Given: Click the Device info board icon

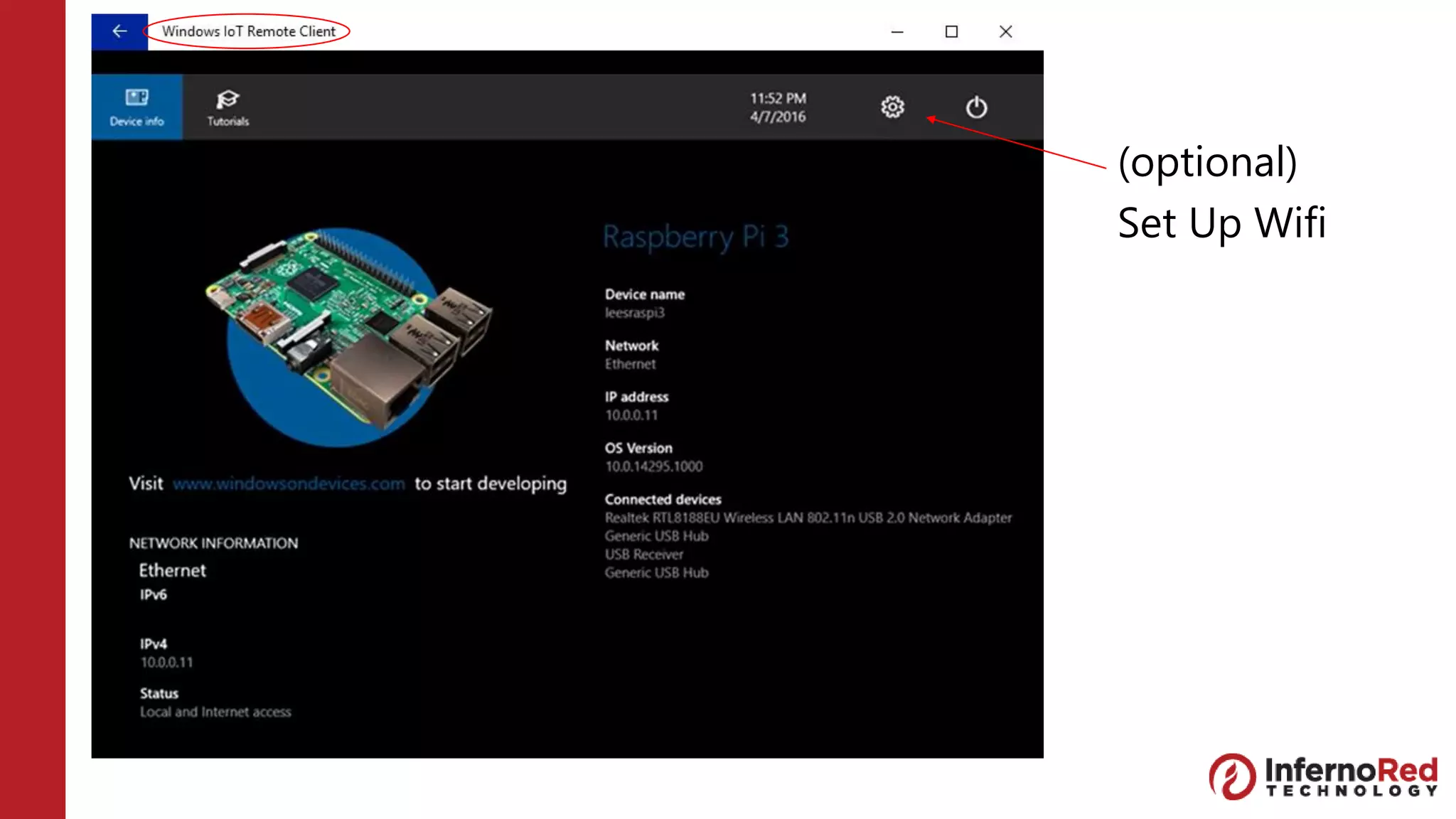Looking at the screenshot, I should [136, 97].
